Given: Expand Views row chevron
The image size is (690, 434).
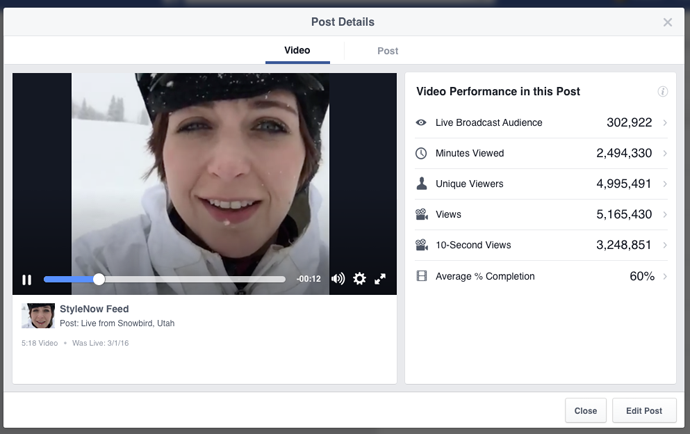Looking at the screenshot, I should pos(665,214).
